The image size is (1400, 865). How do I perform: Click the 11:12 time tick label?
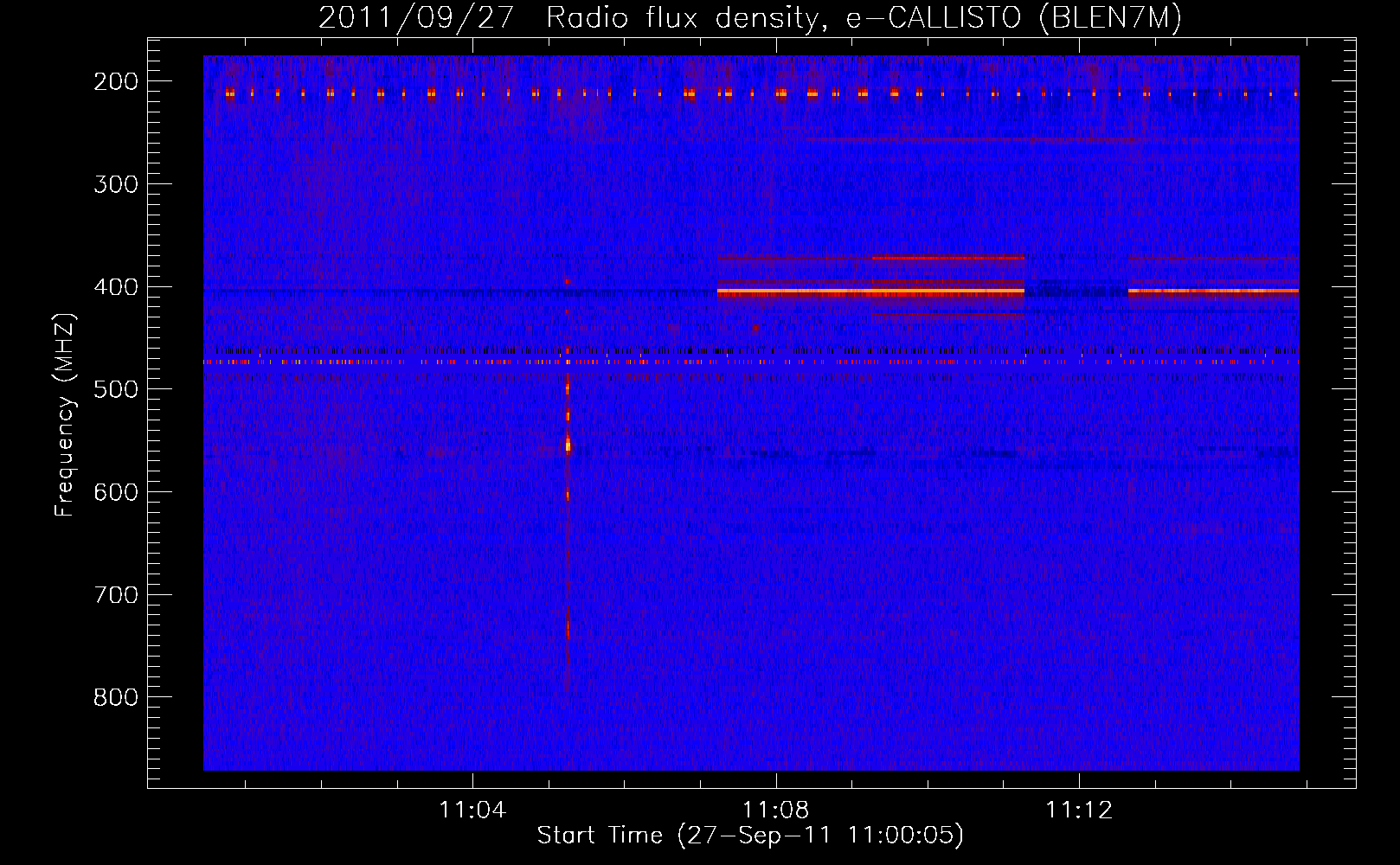(1079, 811)
